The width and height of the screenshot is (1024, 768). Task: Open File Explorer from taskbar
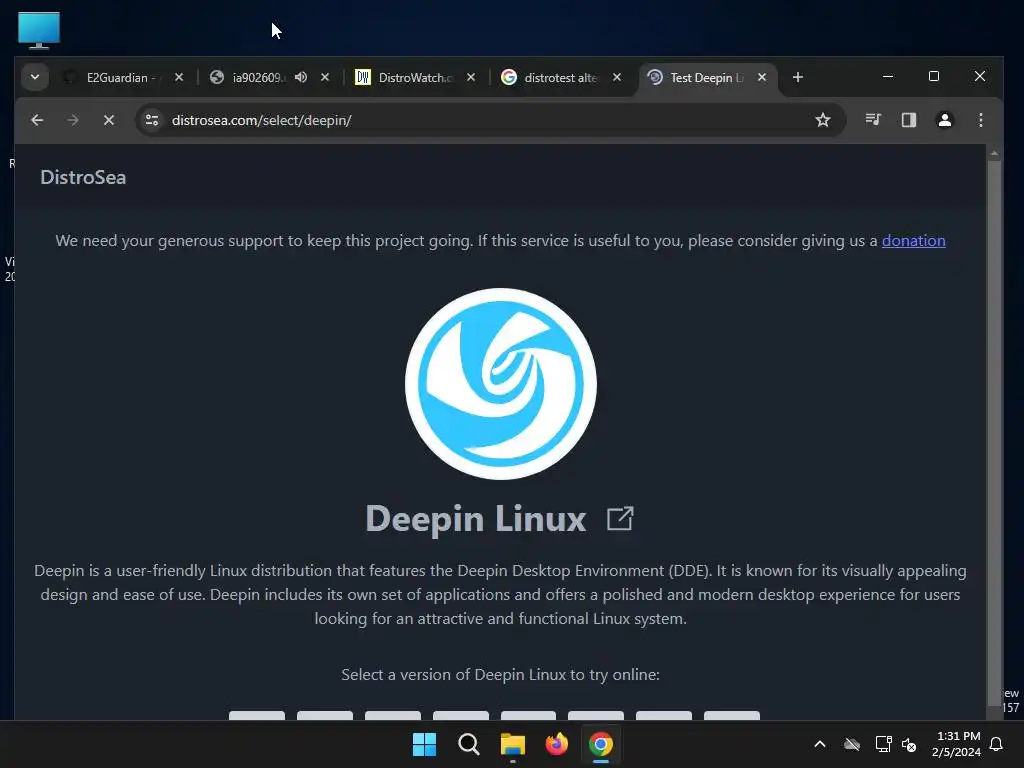pos(513,744)
